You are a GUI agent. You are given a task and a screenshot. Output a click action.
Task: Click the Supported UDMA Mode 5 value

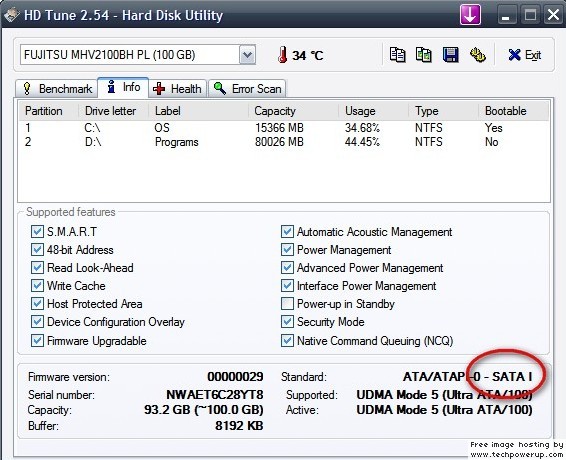[444, 395]
